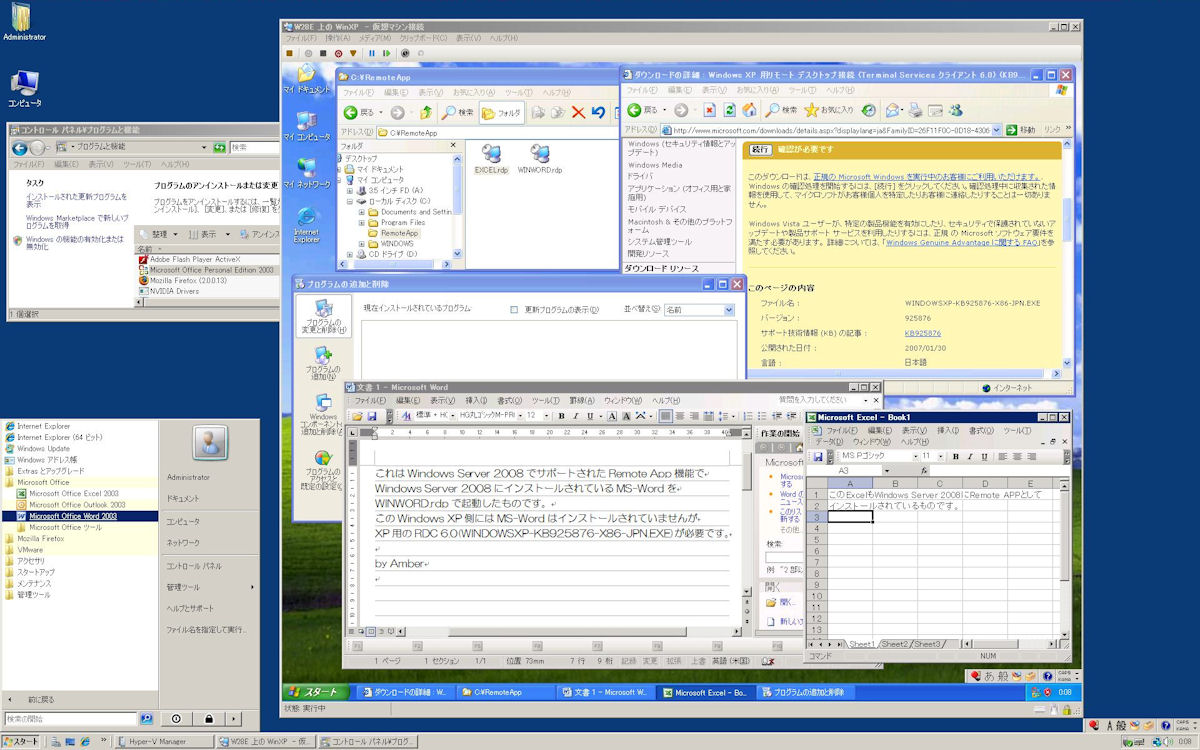
Task: Click the Start menu search field
Action: [x=70, y=718]
